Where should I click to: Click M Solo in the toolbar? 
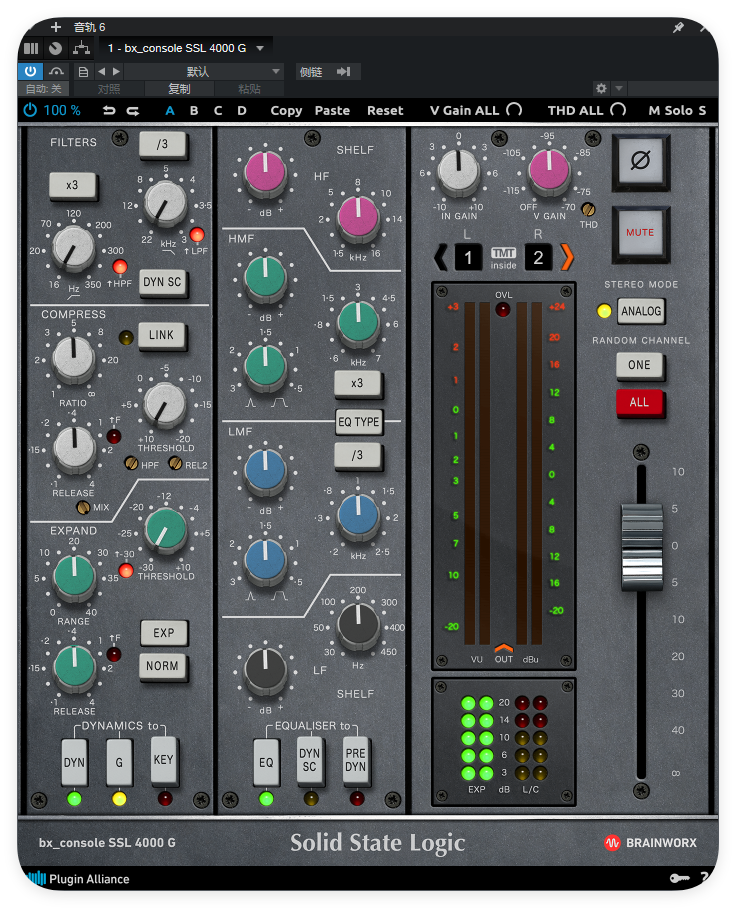pyautogui.click(x=671, y=111)
